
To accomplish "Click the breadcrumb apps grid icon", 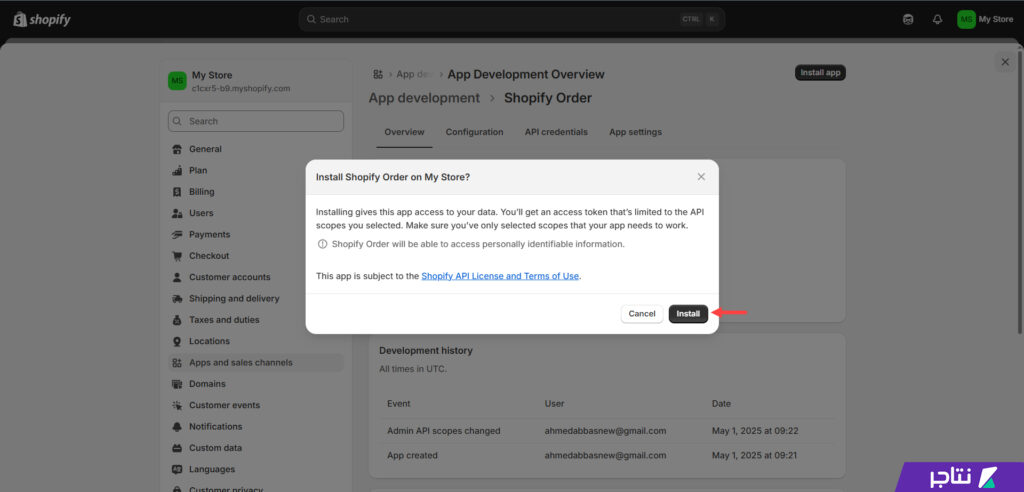I will [x=377, y=74].
